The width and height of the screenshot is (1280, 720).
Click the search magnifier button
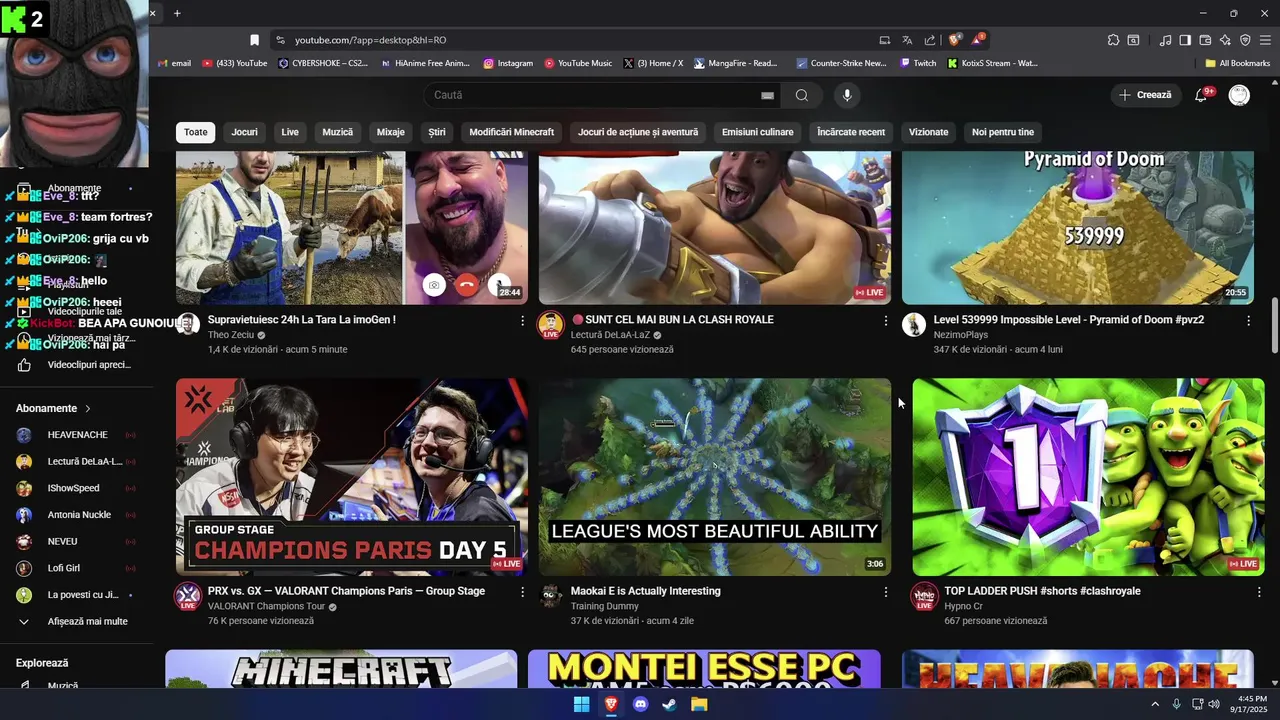point(801,95)
